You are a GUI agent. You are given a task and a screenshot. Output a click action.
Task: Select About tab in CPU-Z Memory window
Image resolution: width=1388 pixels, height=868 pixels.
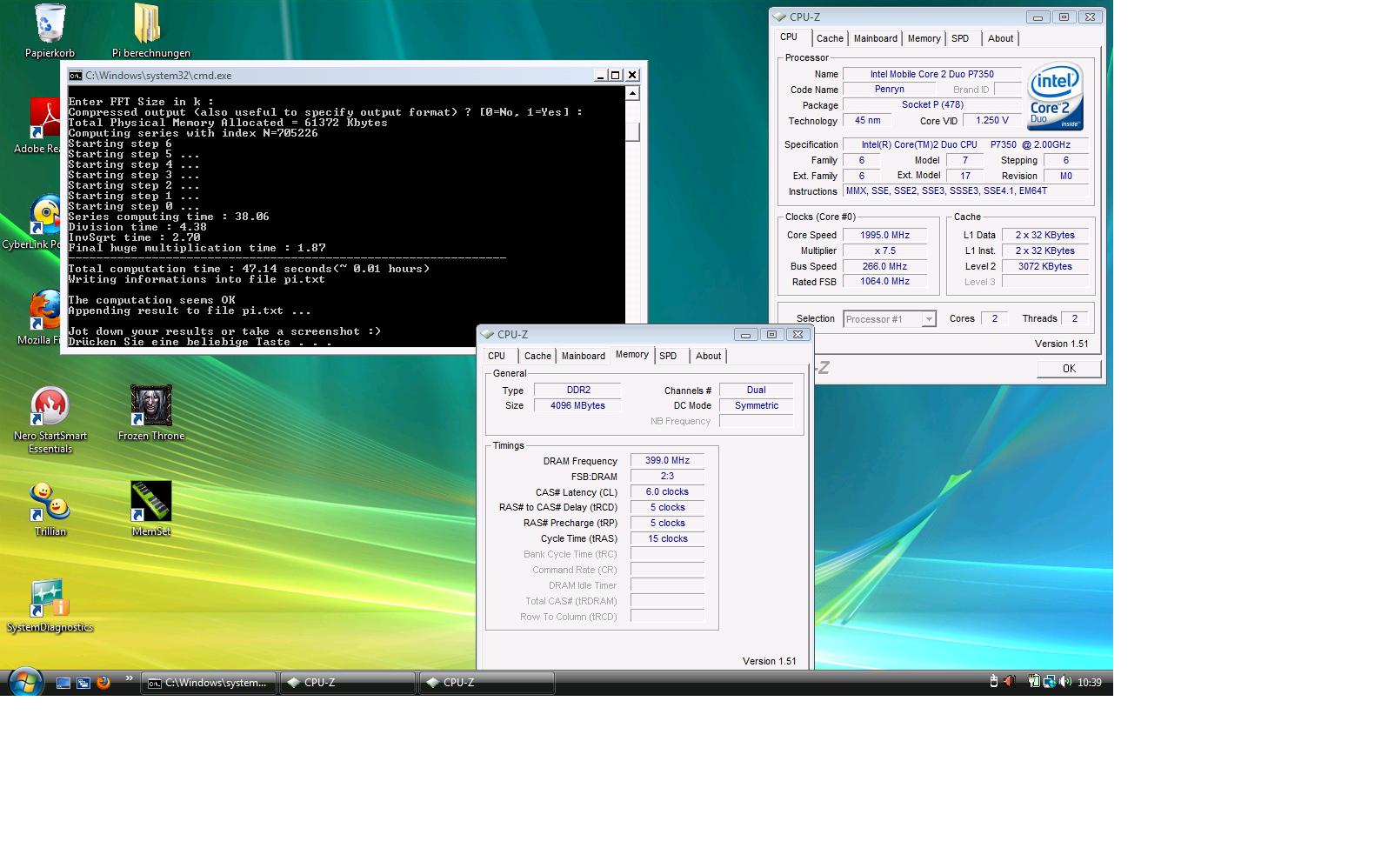pos(708,356)
